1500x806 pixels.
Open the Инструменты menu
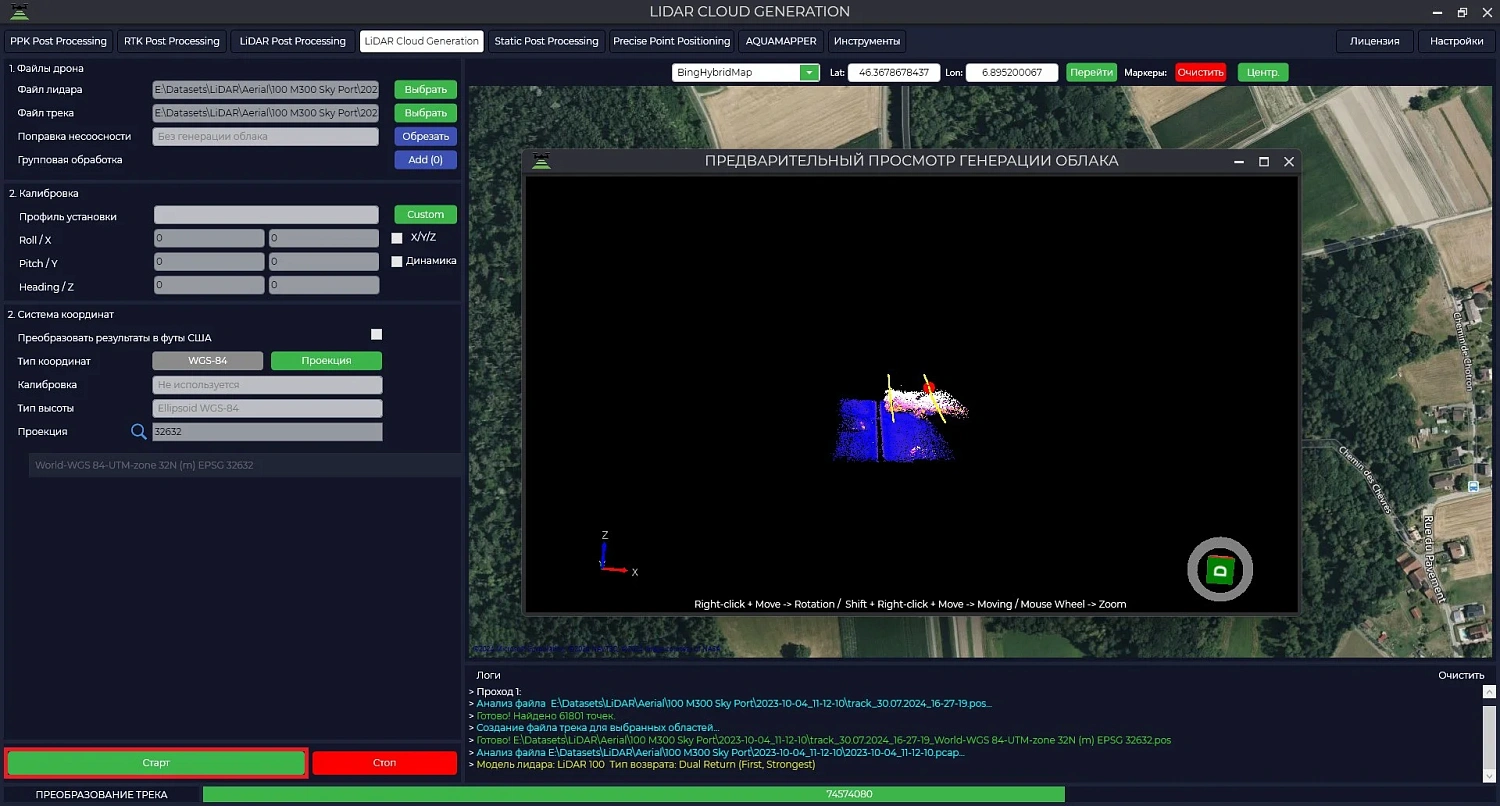866,41
